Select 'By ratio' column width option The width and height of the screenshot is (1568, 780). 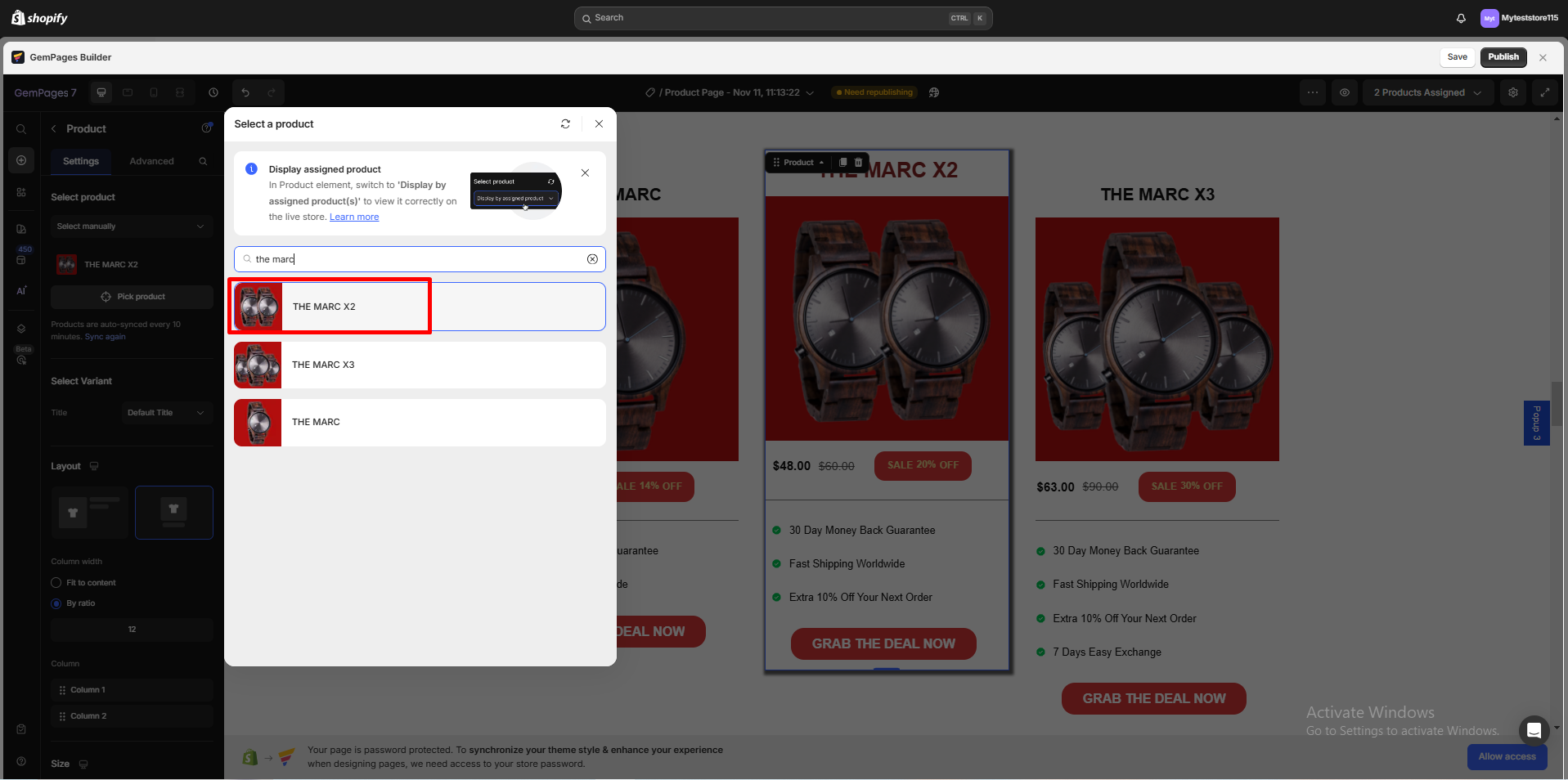(x=56, y=603)
